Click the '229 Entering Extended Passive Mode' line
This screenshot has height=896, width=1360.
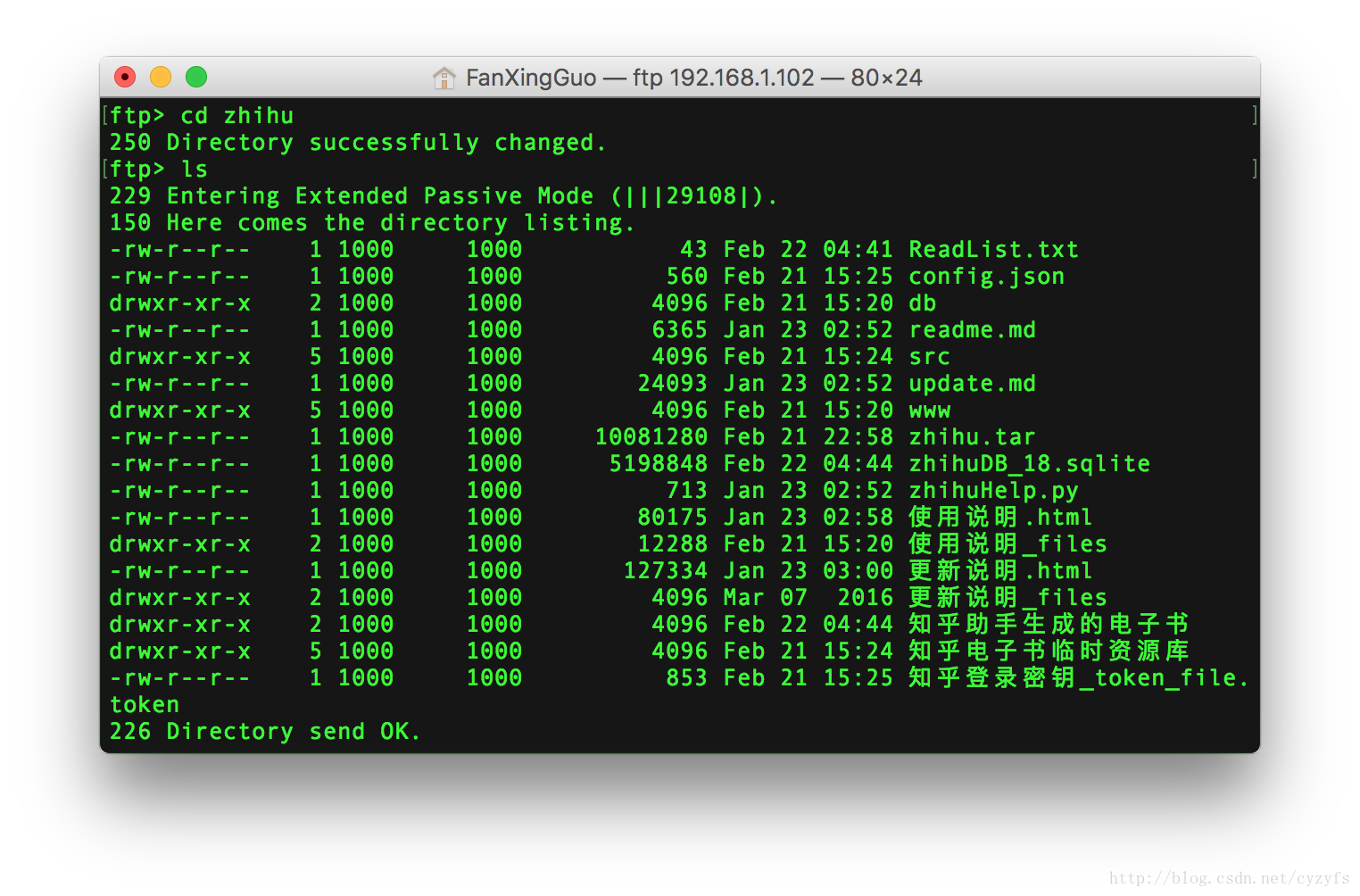[443, 196]
